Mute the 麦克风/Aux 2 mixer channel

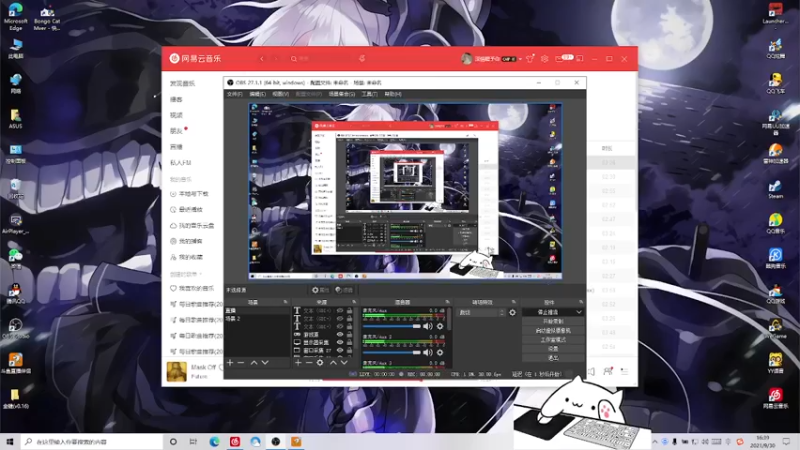(x=428, y=353)
